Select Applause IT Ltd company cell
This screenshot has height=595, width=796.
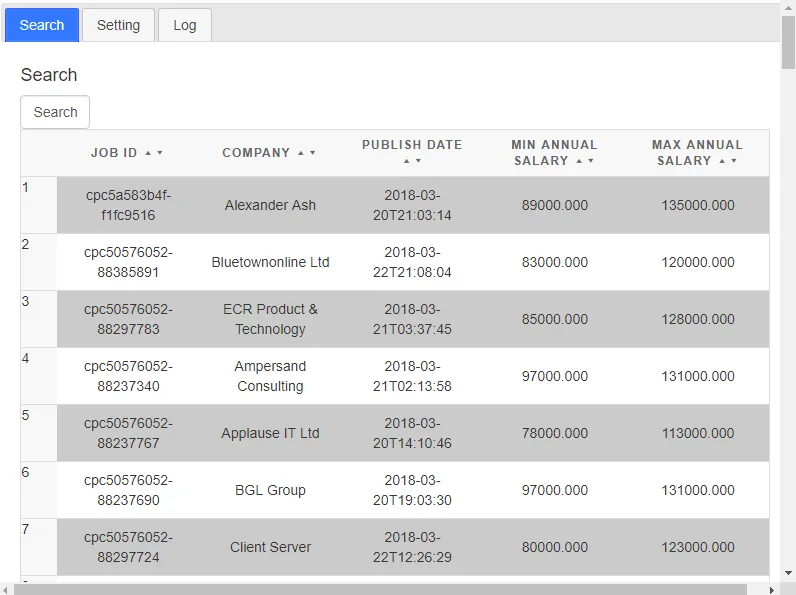(270, 433)
